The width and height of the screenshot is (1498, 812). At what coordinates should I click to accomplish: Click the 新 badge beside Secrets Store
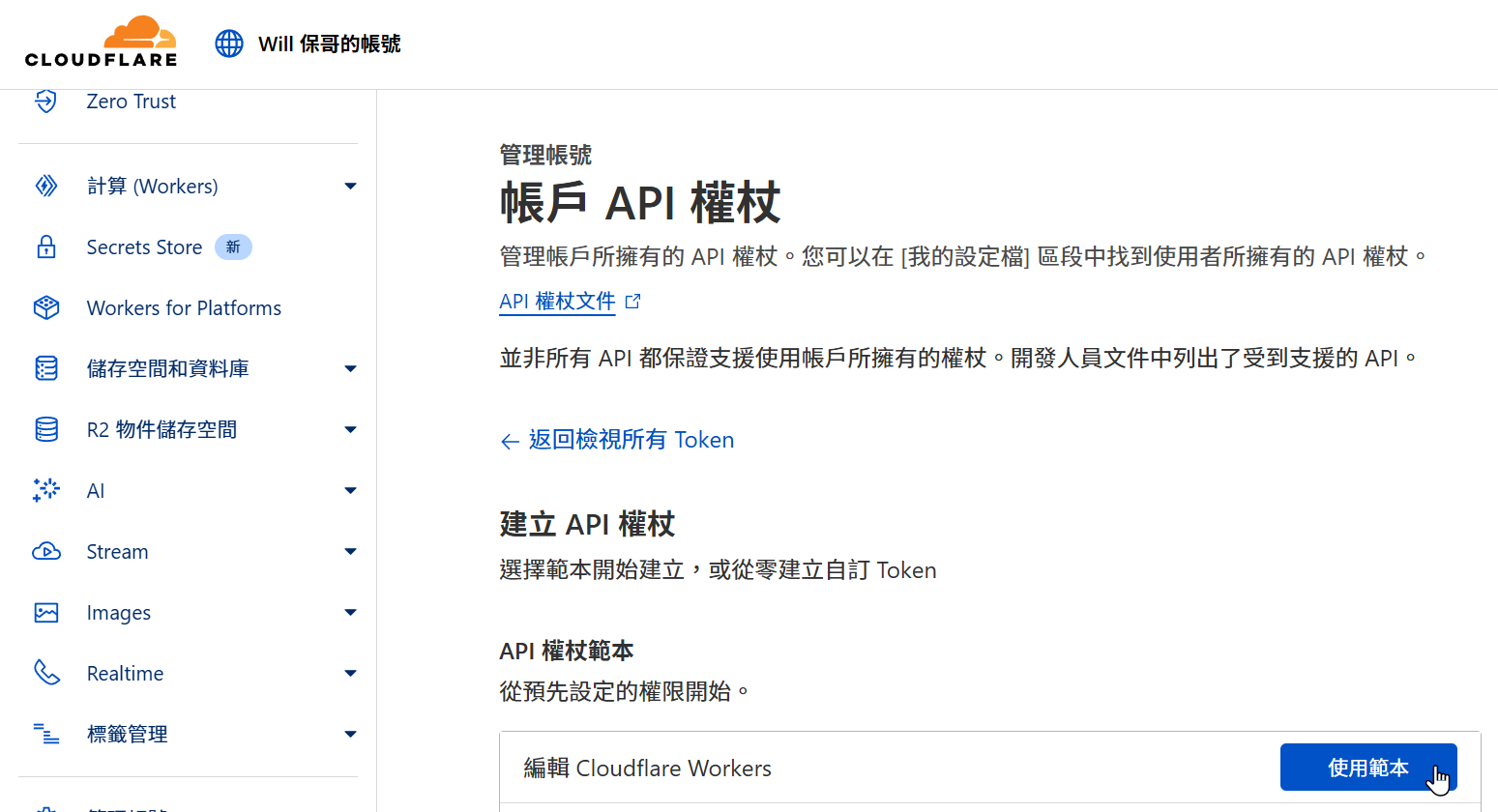coord(233,246)
